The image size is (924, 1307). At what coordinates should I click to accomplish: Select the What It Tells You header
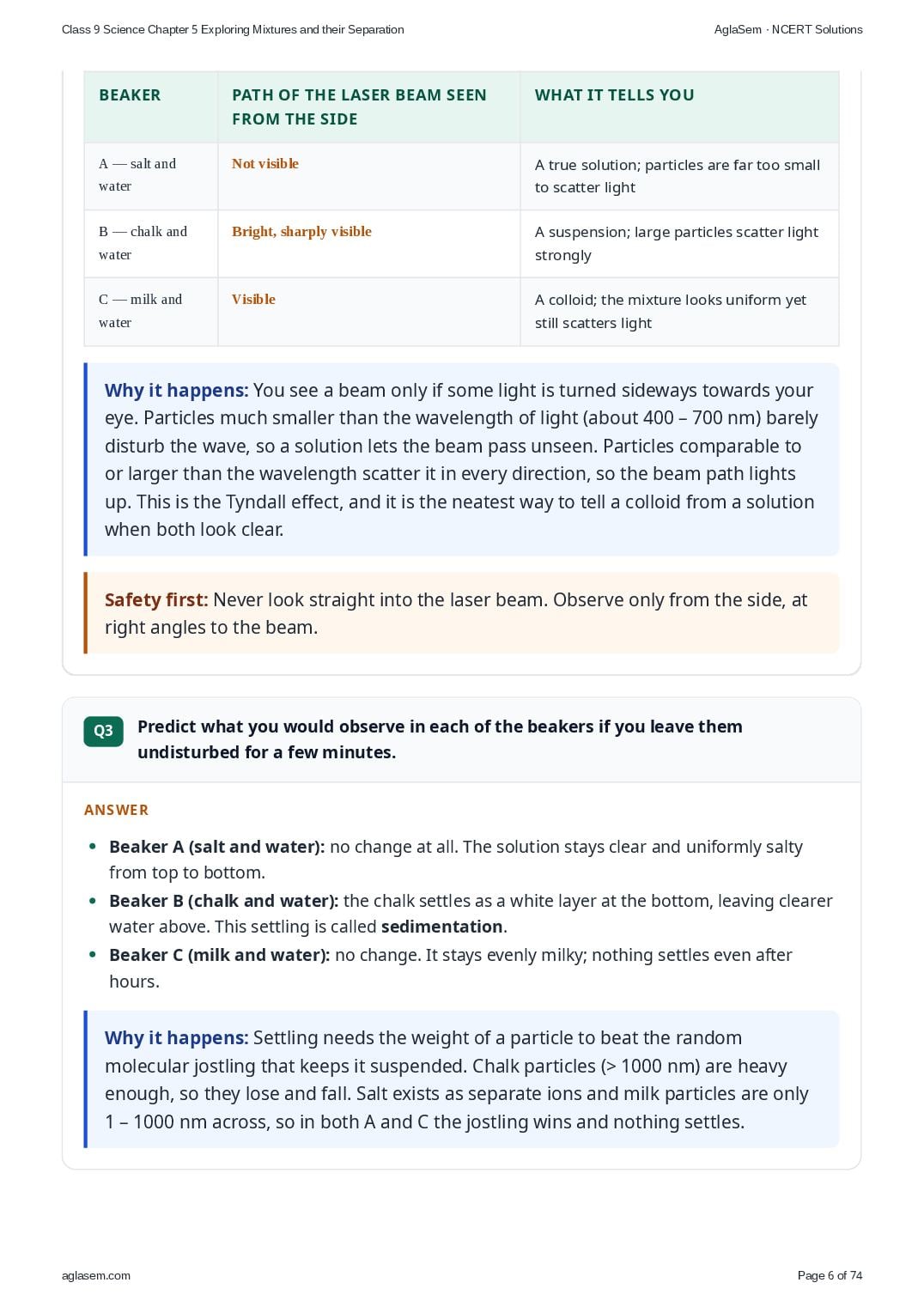tap(614, 95)
